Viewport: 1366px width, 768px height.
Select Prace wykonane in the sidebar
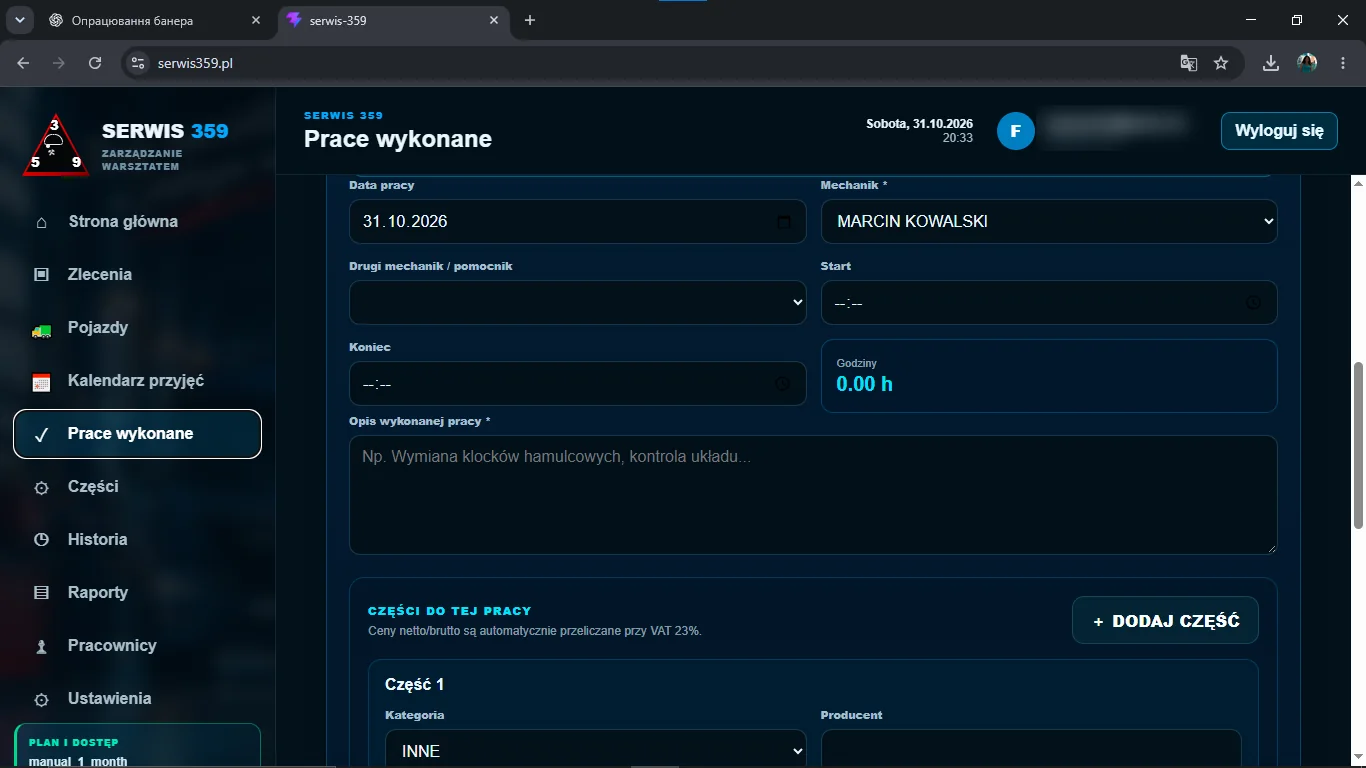(137, 434)
